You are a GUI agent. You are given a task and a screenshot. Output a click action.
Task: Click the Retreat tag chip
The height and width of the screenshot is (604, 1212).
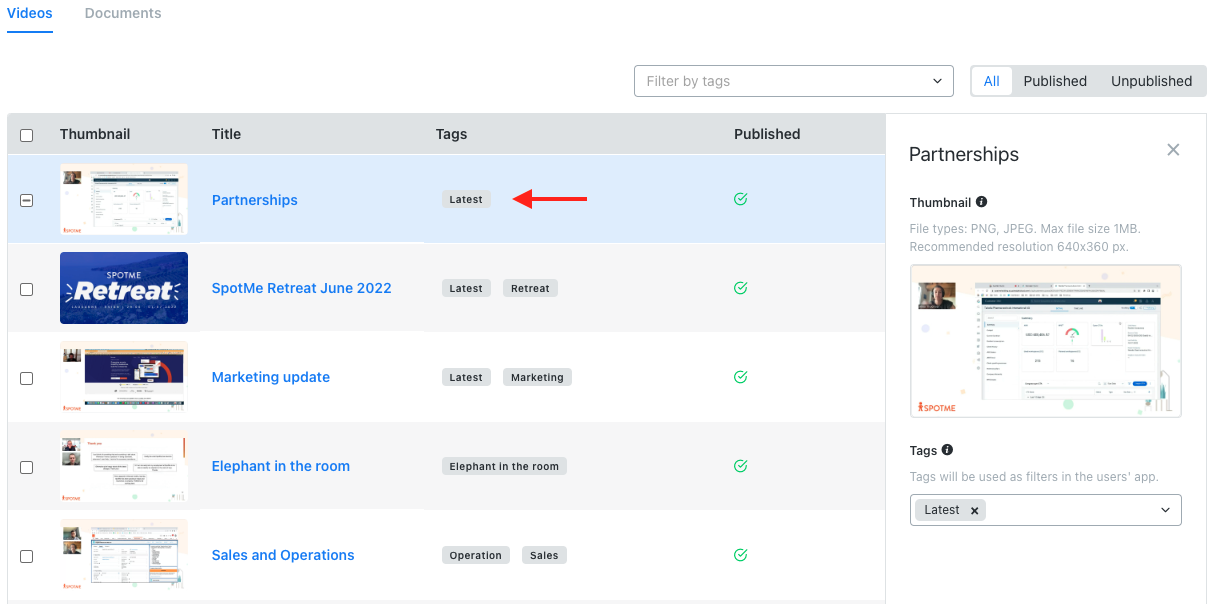[x=530, y=288]
